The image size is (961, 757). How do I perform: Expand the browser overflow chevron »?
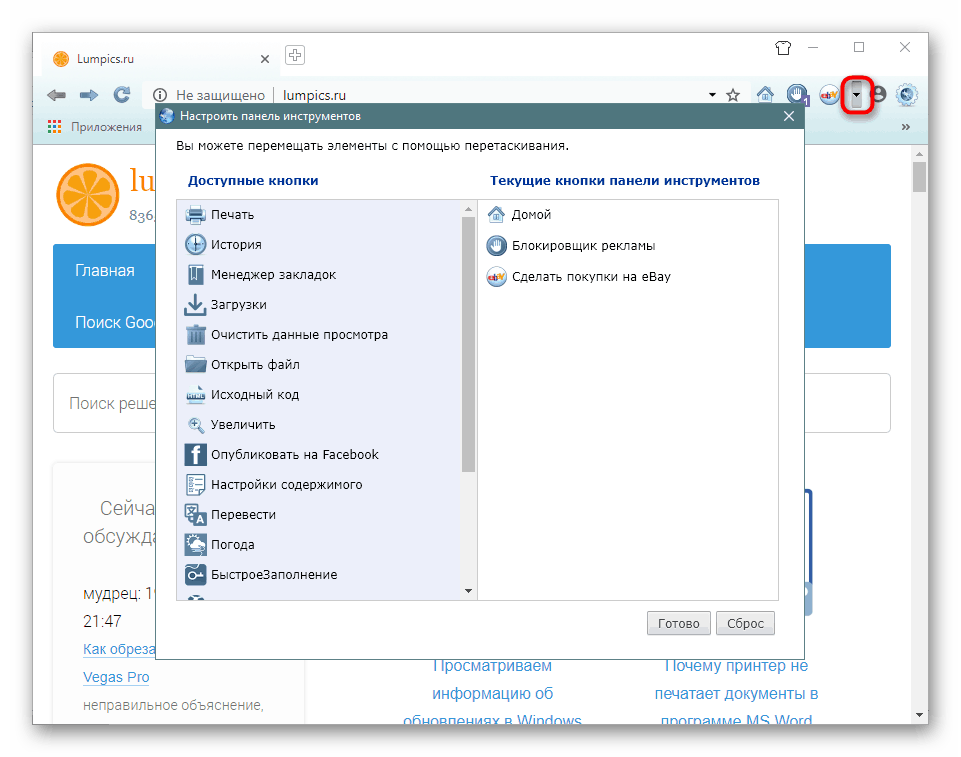905,127
